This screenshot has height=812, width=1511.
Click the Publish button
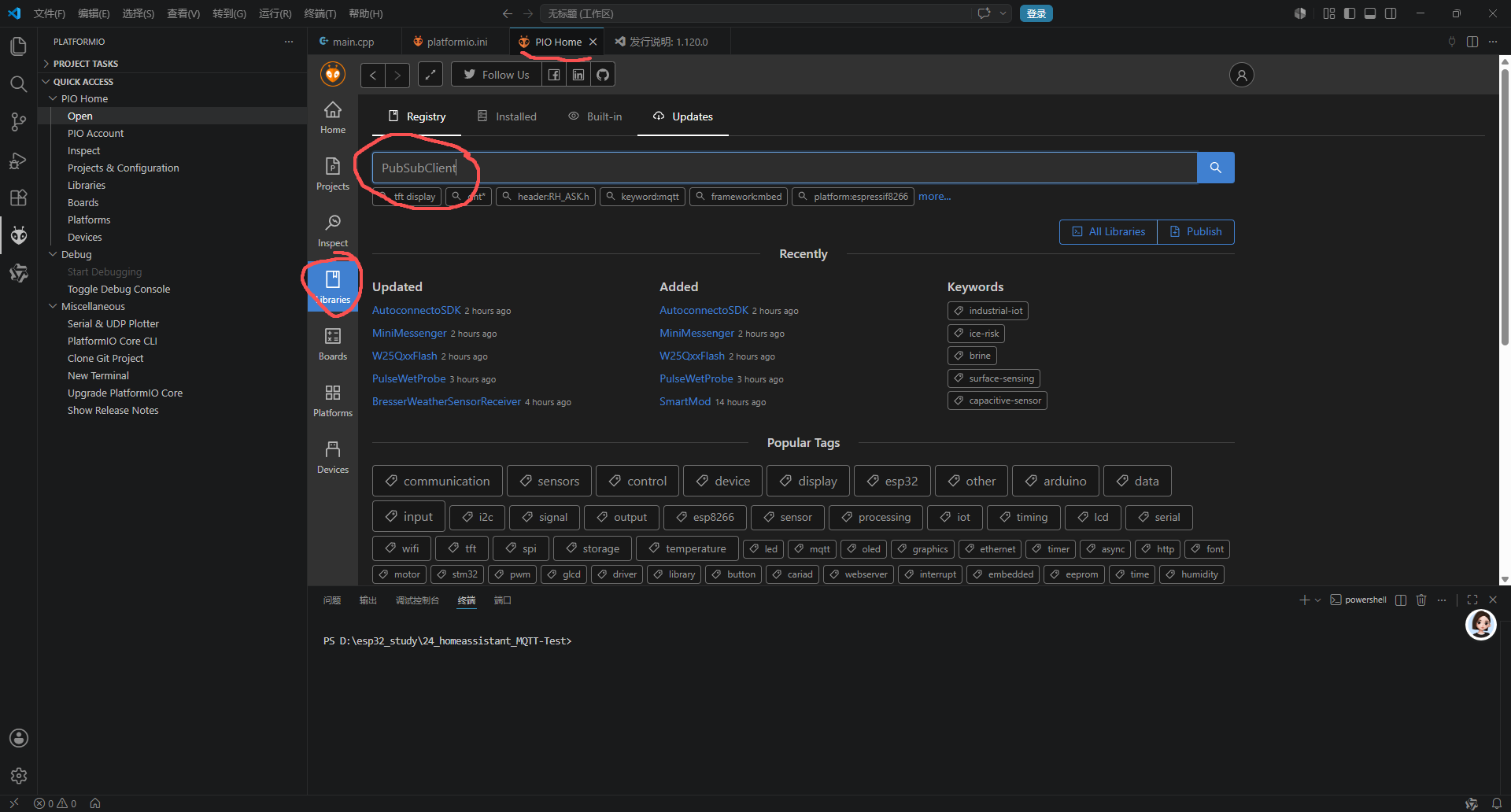(1195, 231)
